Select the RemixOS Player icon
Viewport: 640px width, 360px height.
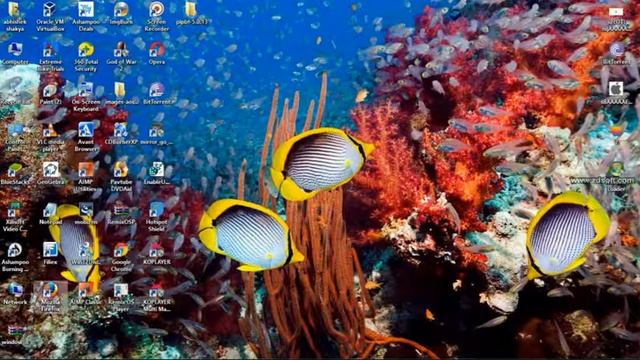(x=121, y=290)
